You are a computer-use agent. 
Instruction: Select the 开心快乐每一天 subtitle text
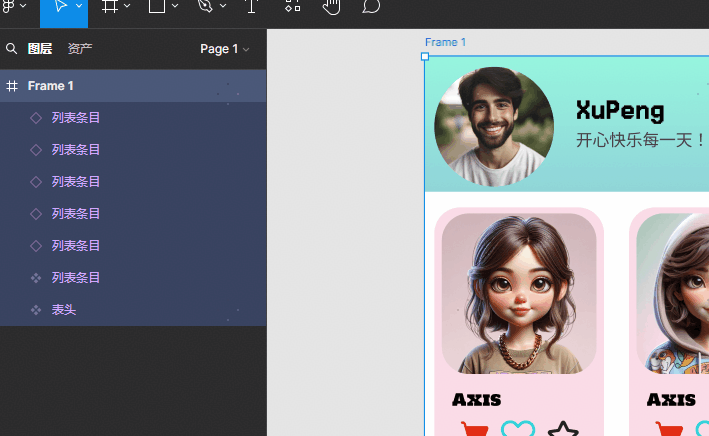(641, 140)
